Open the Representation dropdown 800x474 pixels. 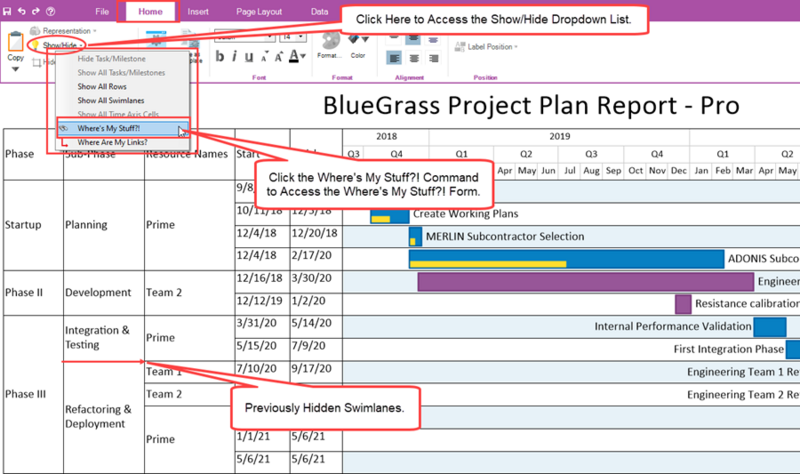[x=95, y=31]
